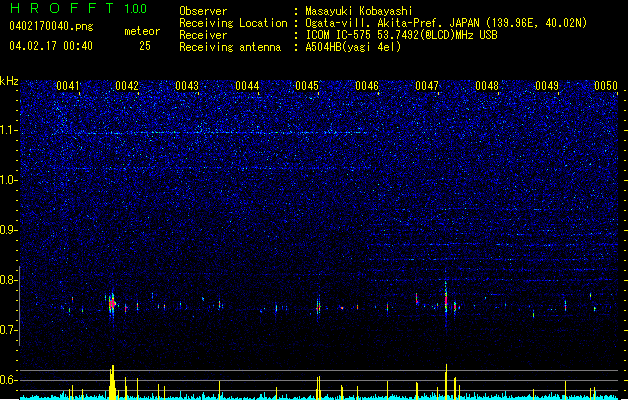Screen dimensions: 629x400
Task: Click the widest yellow intensity spike before 0042
Action: [x=112, y=382]
